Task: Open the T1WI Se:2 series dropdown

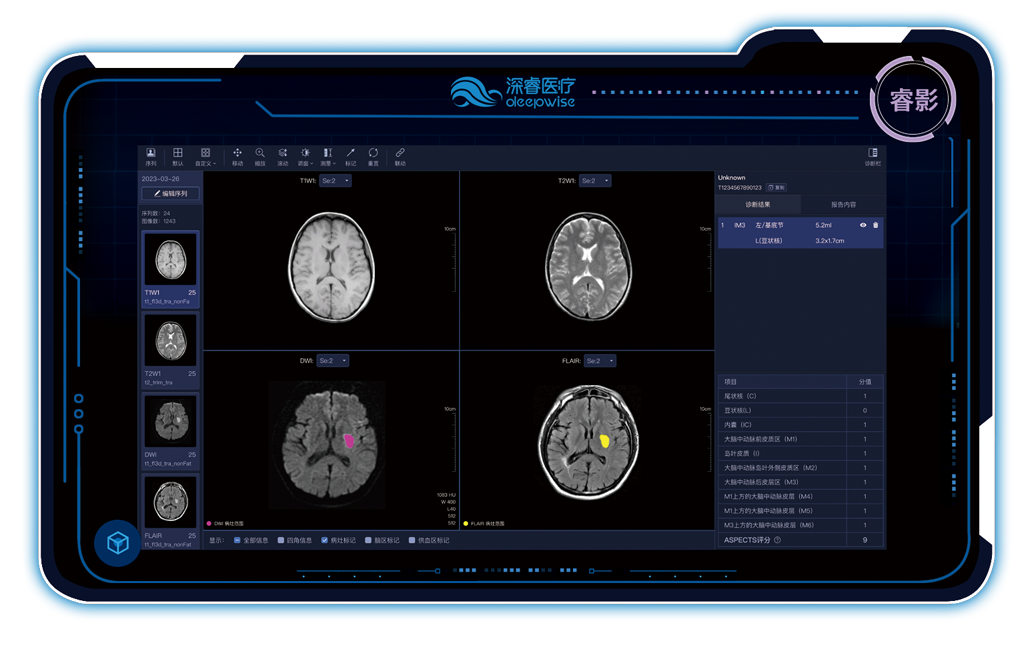Action: [x=336, y=181]
